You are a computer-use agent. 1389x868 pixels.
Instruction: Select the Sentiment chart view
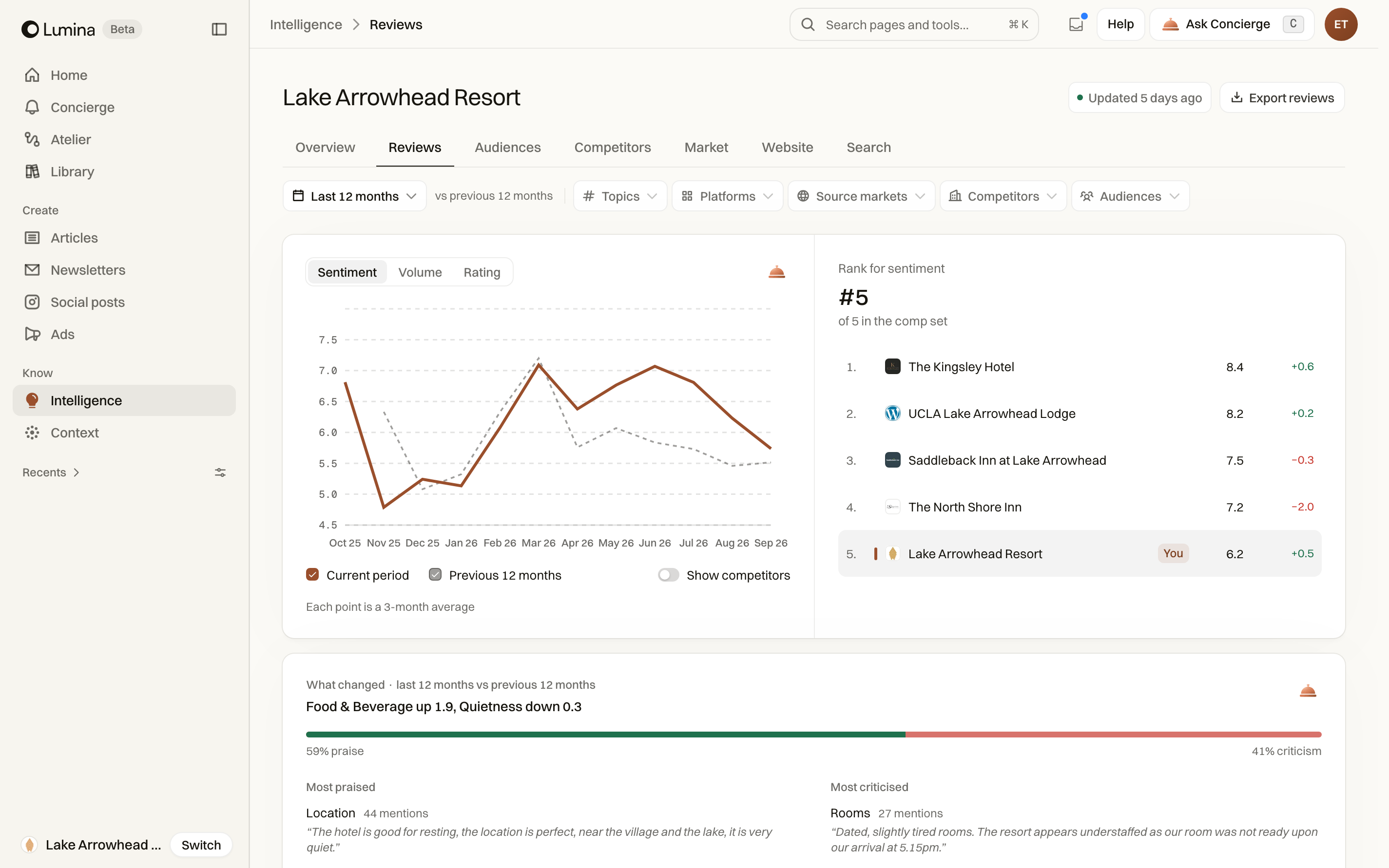click(347, 272)
